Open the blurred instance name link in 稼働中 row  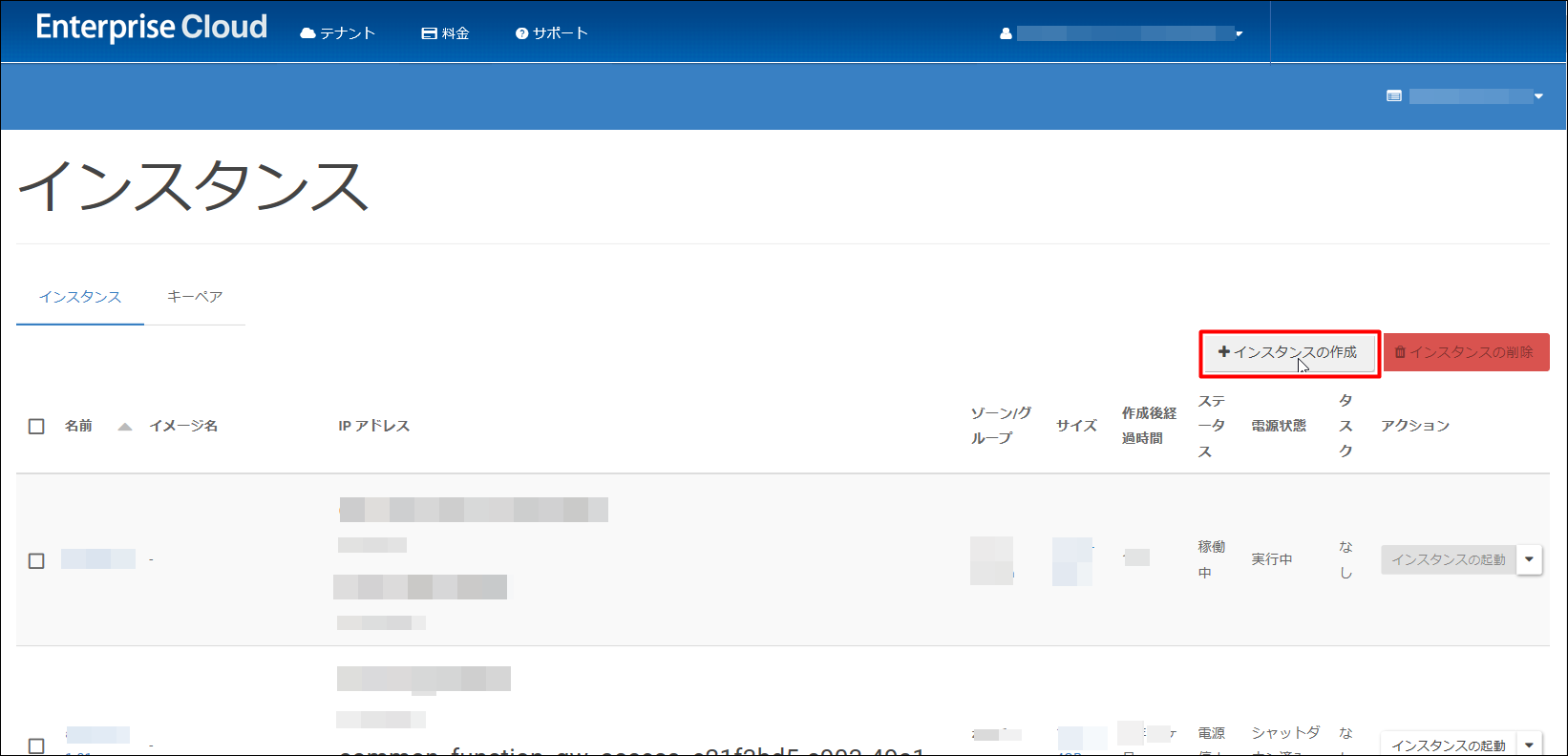point(98,558)
